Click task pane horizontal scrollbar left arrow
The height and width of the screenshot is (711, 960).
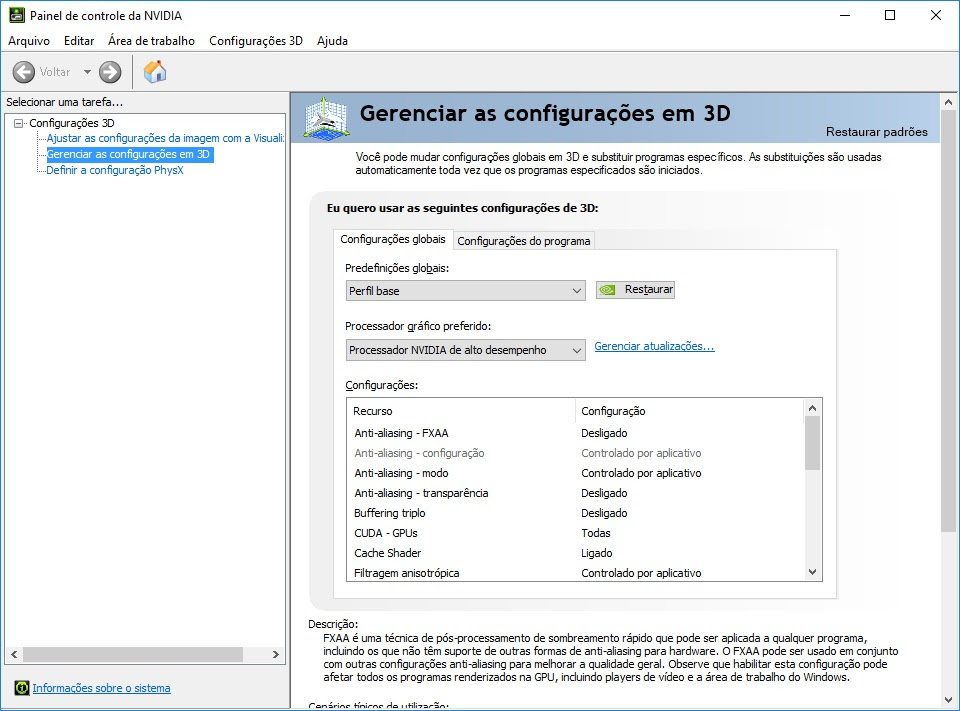point(14,655)
